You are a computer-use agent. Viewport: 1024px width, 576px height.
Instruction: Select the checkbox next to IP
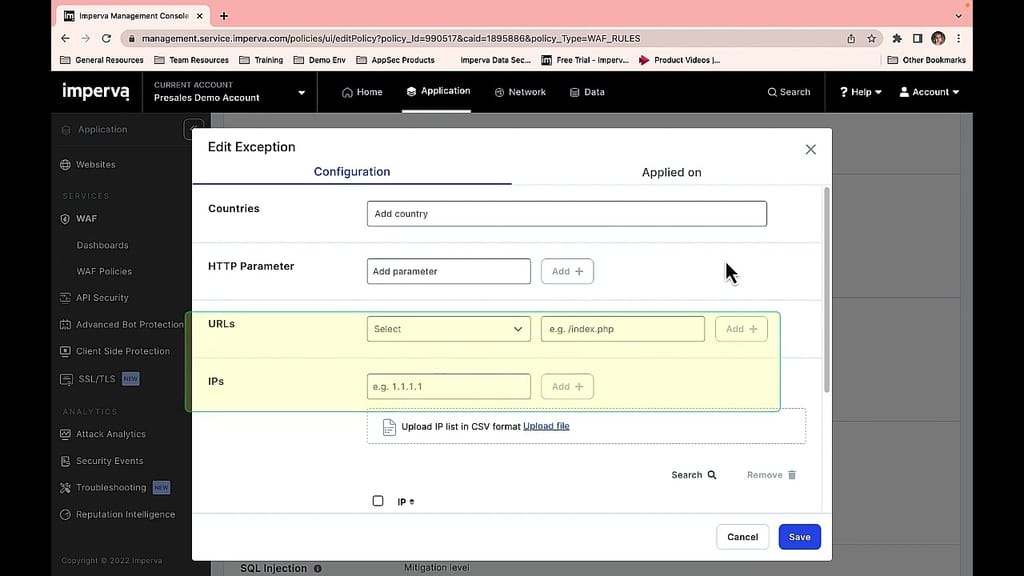[x=377, y=501]
